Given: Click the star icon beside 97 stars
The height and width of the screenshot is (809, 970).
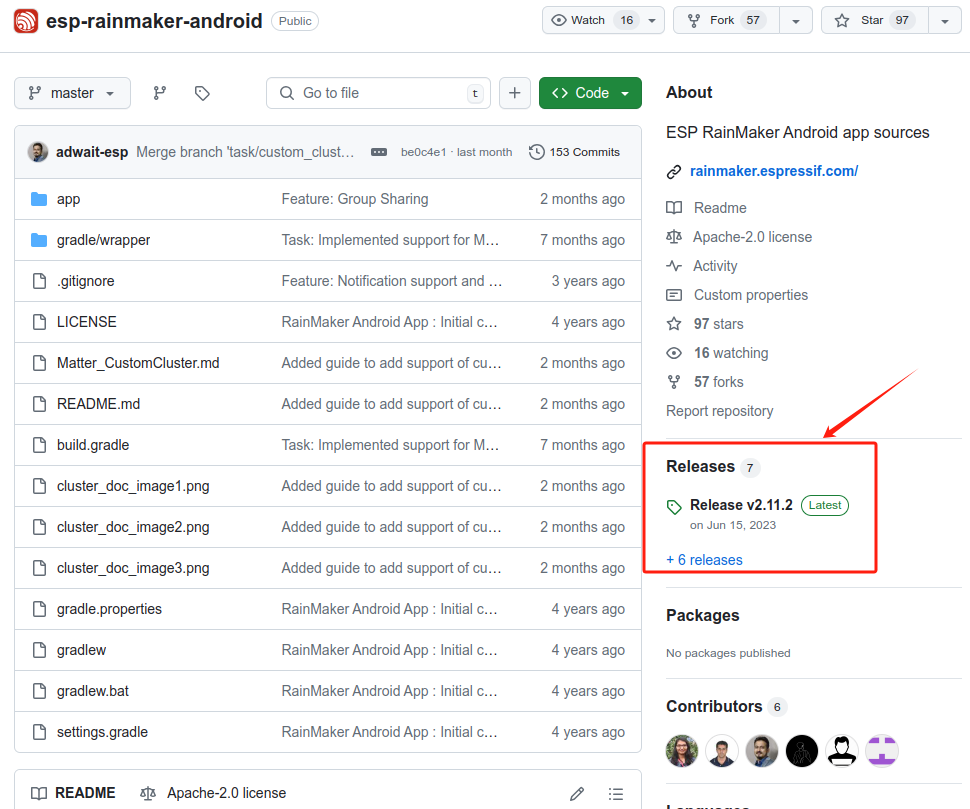Looking at the screenshot, I should [x=674, y=324].
